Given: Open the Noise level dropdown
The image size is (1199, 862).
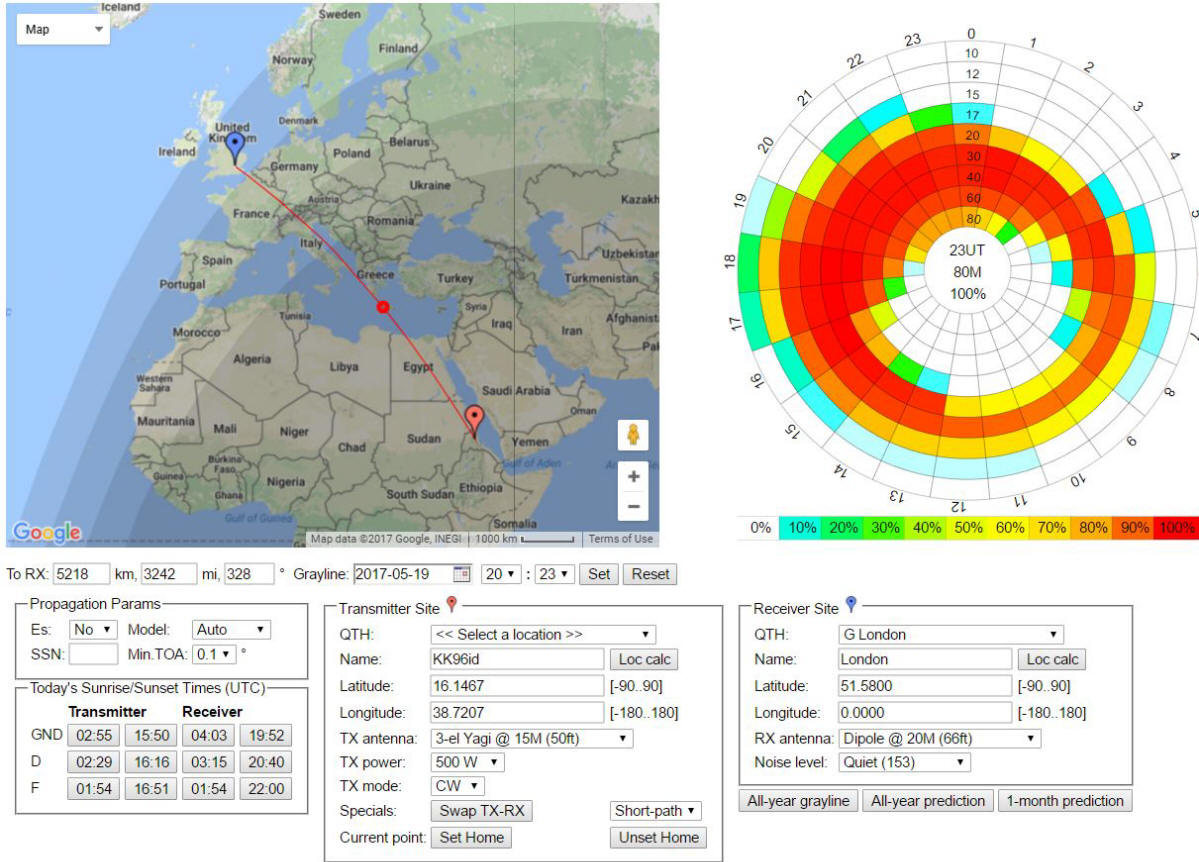Looking at the screenshot, I should click(x=904, y=762).
